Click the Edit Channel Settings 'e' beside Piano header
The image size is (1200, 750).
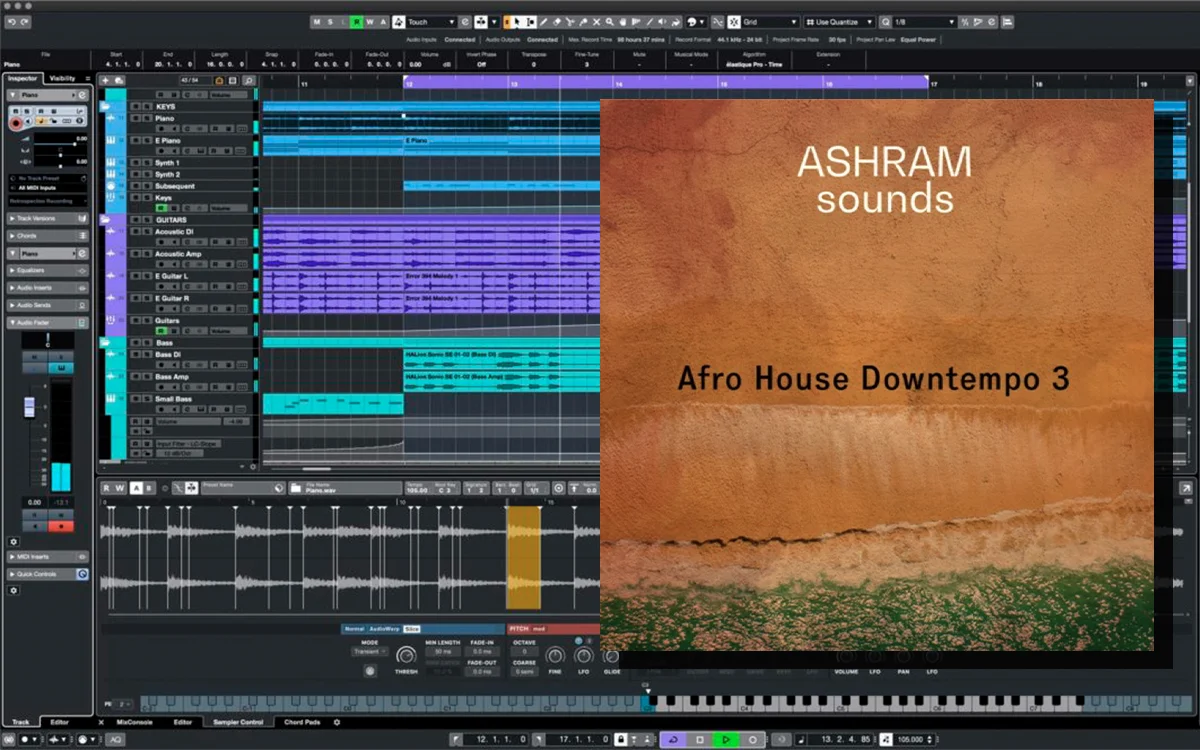point(82,95)
